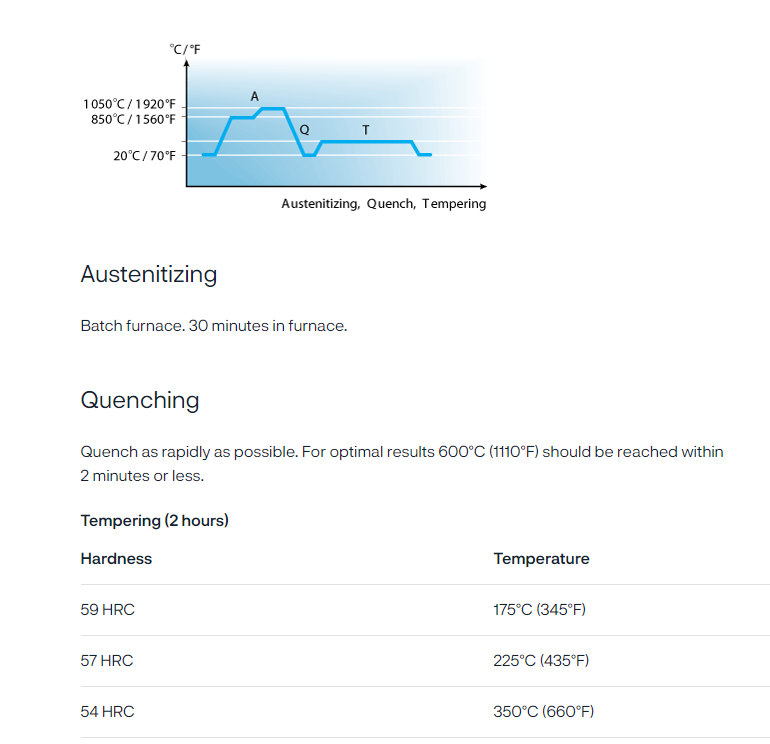This screenshot has width=770, height=744.
Task: Click the 'A' label on the chart
Action: (255, 96)
